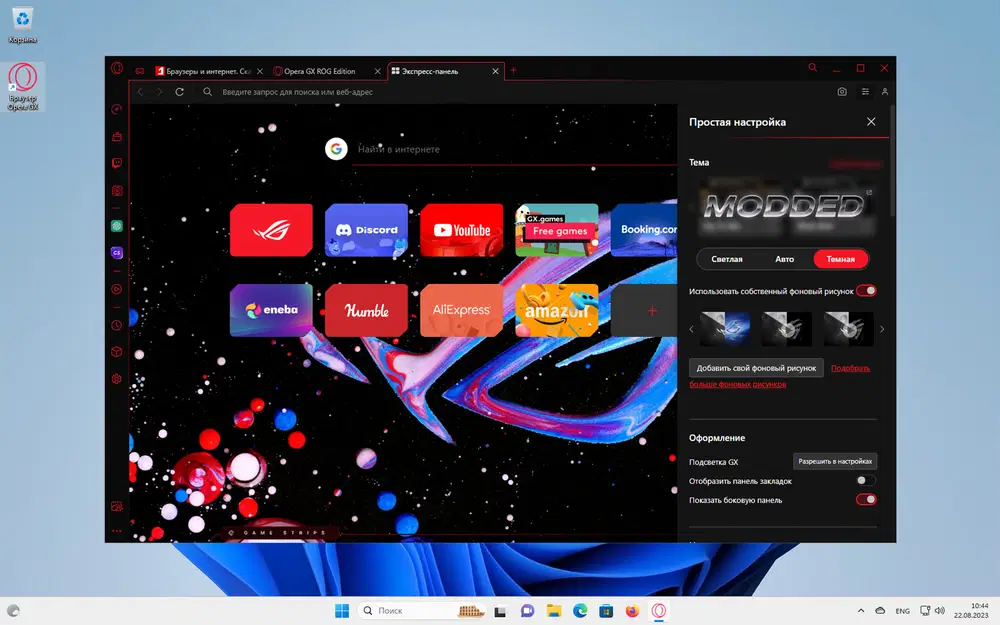Open tab search magnifier in title bar
Viewport: 1000px width, 625px height.
(x=812, y=68)
